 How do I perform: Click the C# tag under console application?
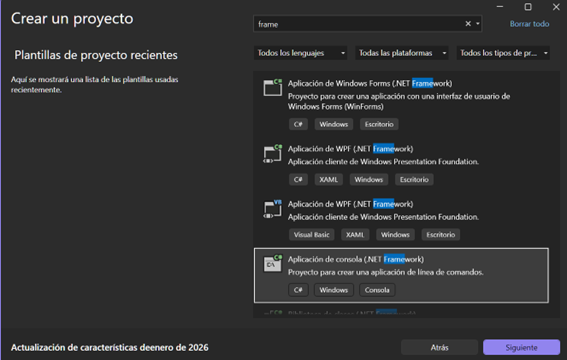[x=298, y=290]
